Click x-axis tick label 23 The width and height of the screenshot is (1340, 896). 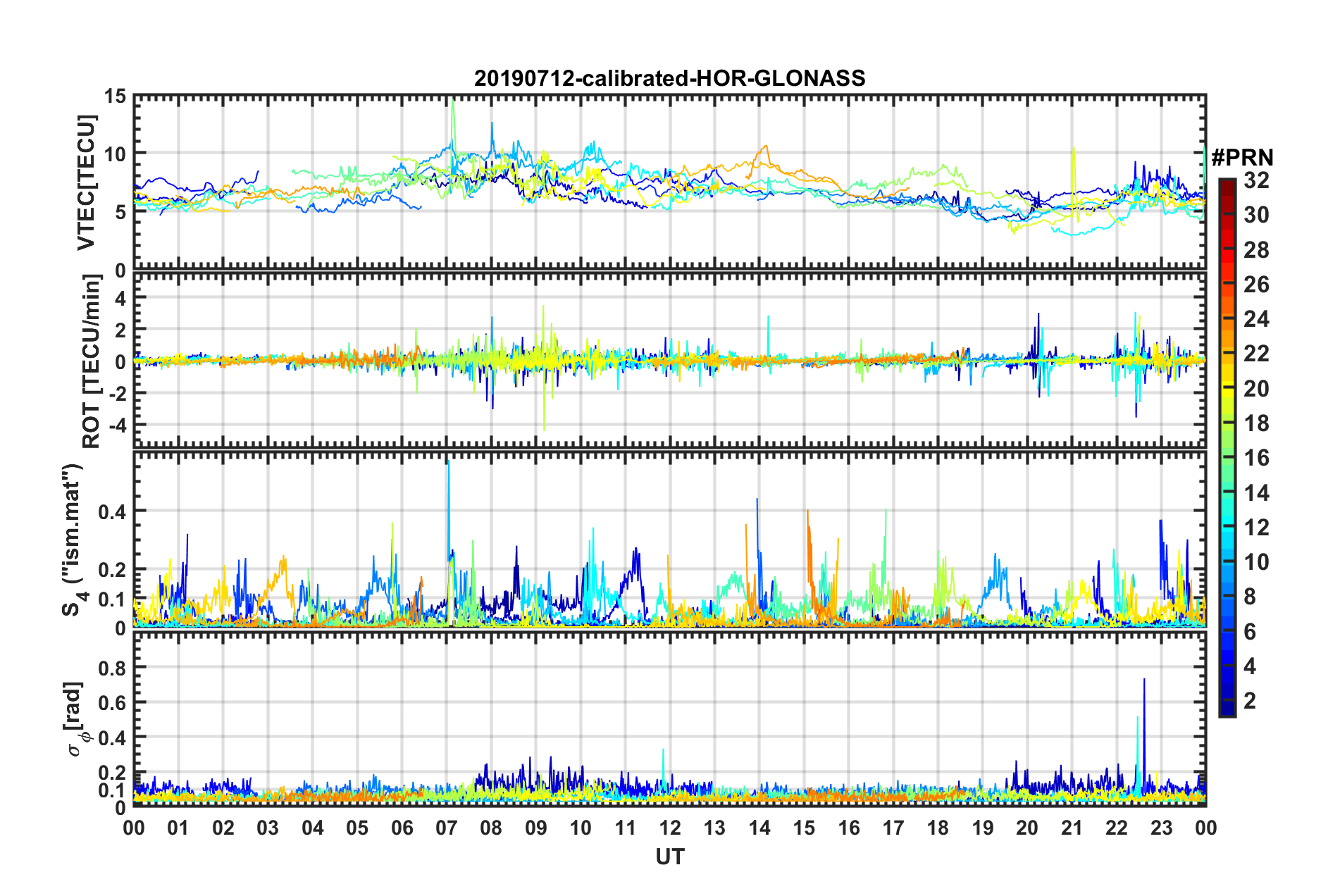[x=1162, y=828]
